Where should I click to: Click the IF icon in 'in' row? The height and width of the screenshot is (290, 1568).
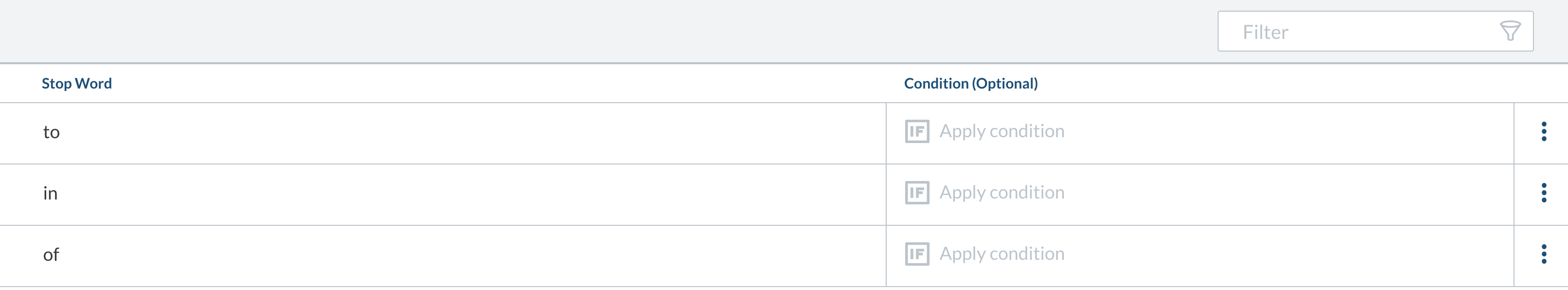point(917,193)
